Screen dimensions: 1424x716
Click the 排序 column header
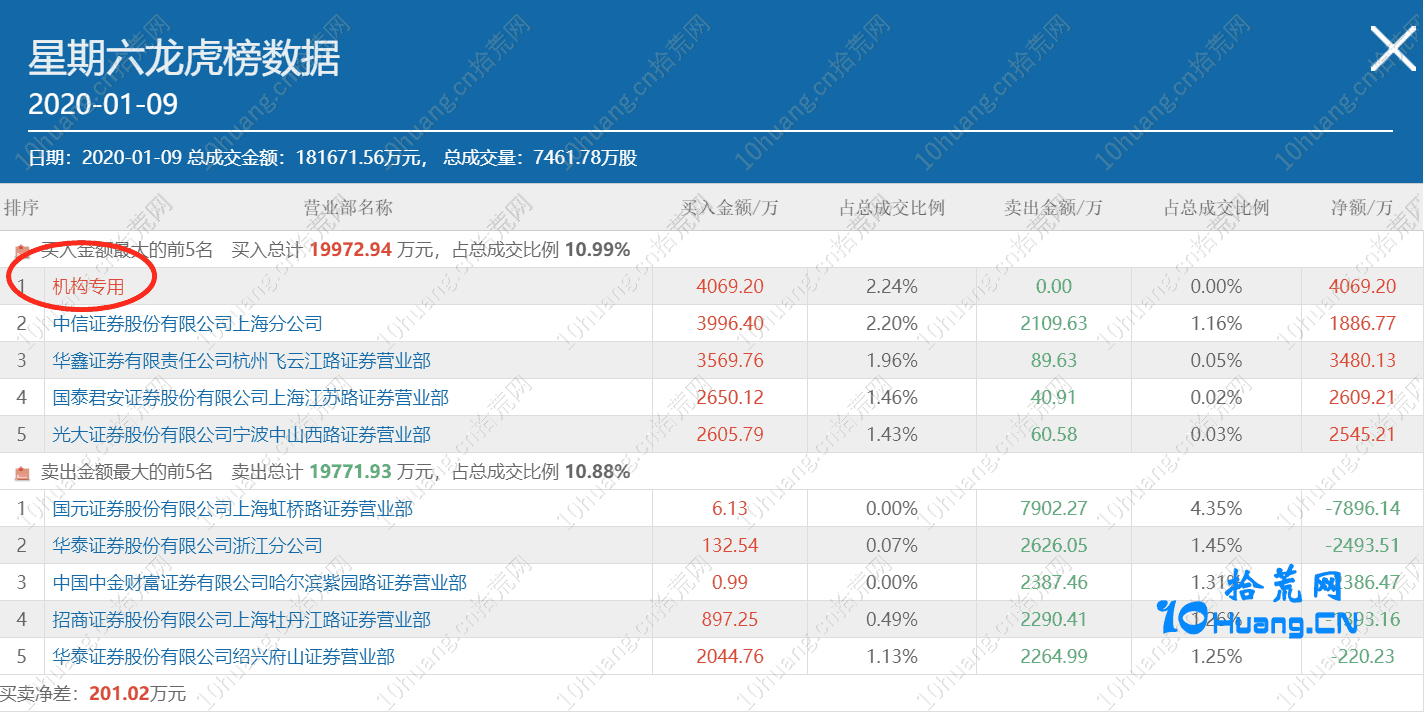[21, 208]
